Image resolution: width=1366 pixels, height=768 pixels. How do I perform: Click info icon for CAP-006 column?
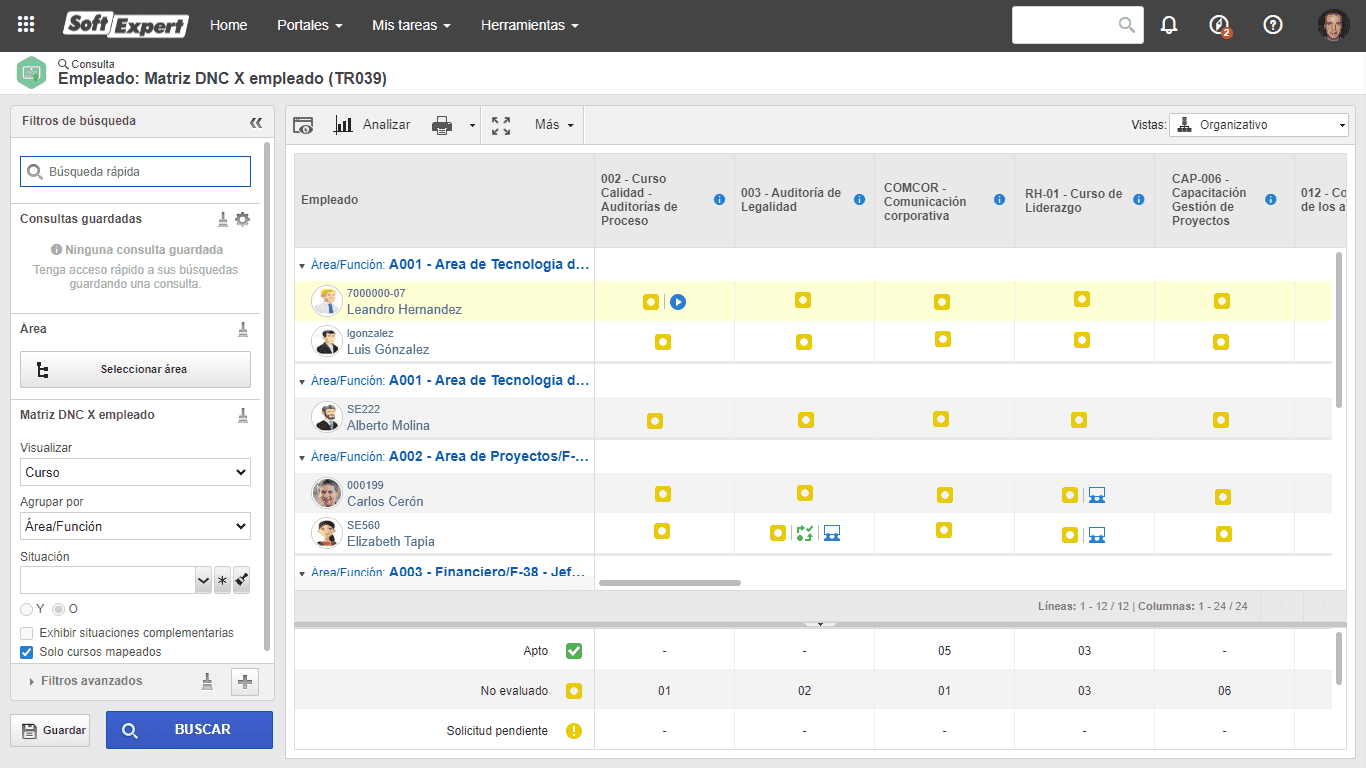coord(1271,200)
